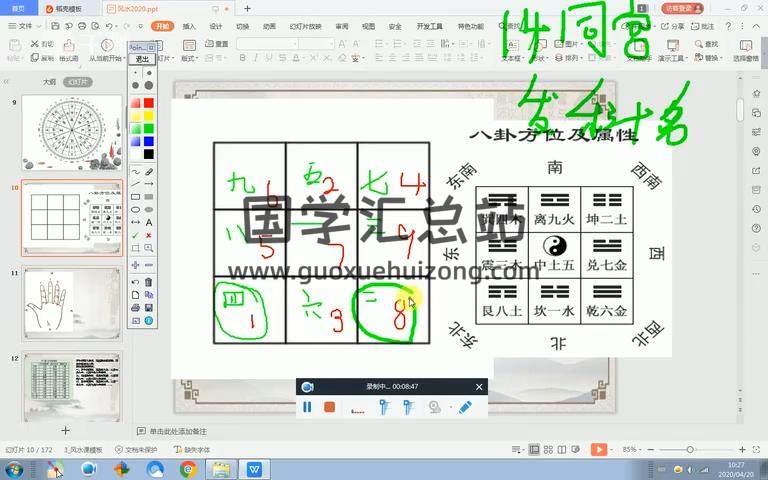Select the magnifier zoom tool in the palette
This screenshot has width=768, height=480.
tap(149, 247)
